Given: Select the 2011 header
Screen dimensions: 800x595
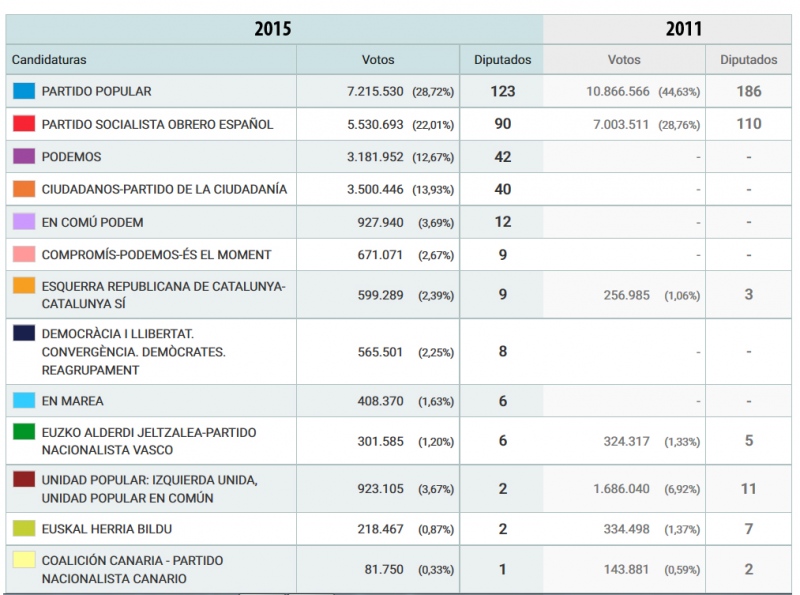Looking at the screenshot, I should tap(684, 29).
